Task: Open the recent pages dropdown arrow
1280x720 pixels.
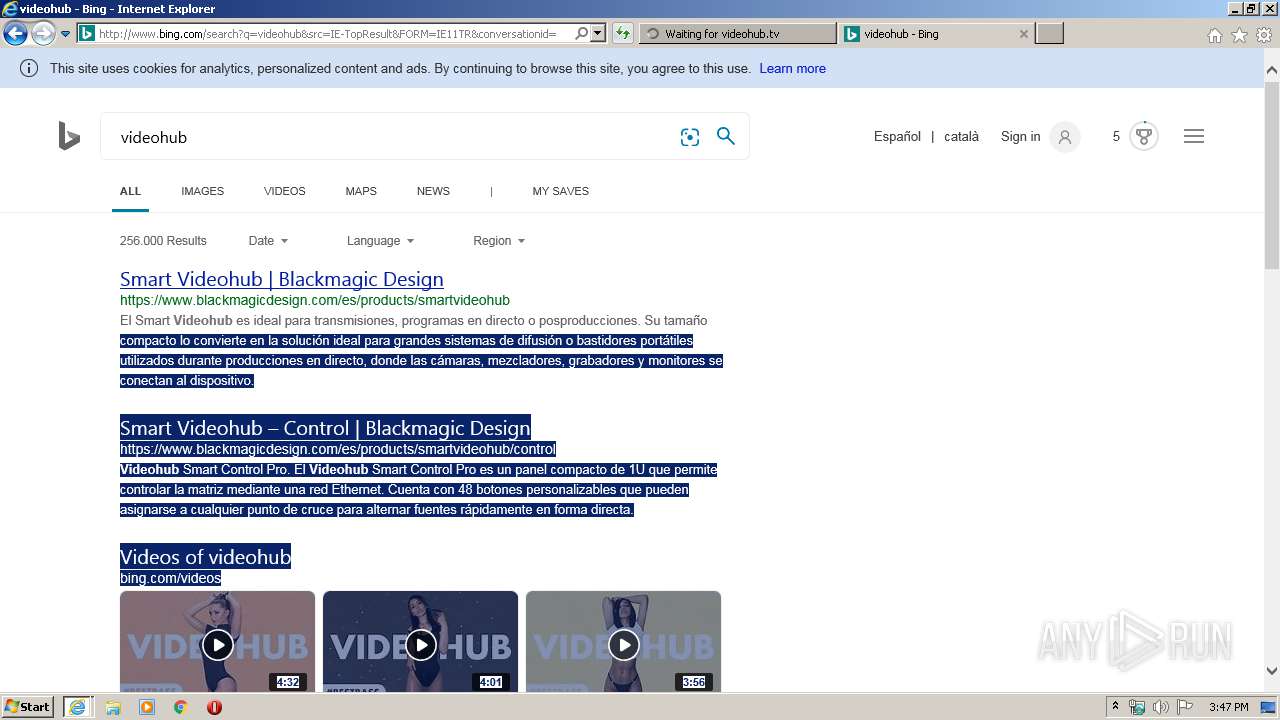Action: [65, 34]
